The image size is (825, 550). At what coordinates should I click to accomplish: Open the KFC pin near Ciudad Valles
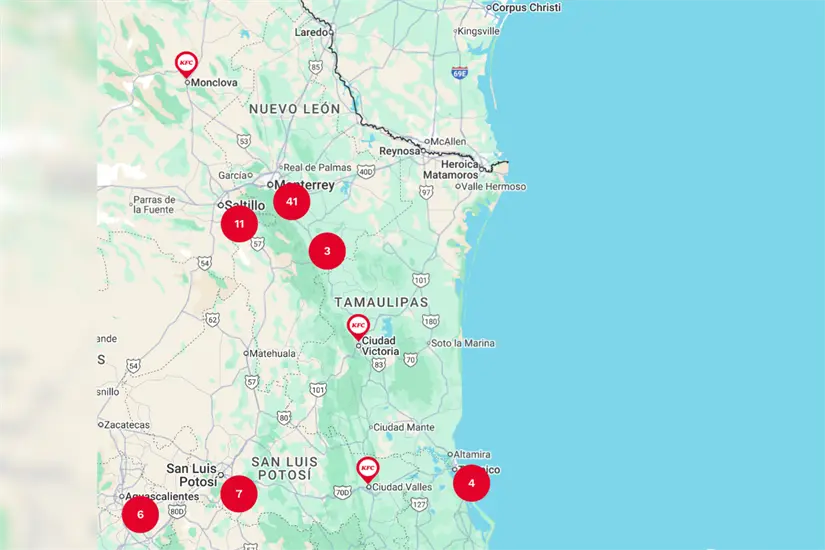click(x=368, y=469)
